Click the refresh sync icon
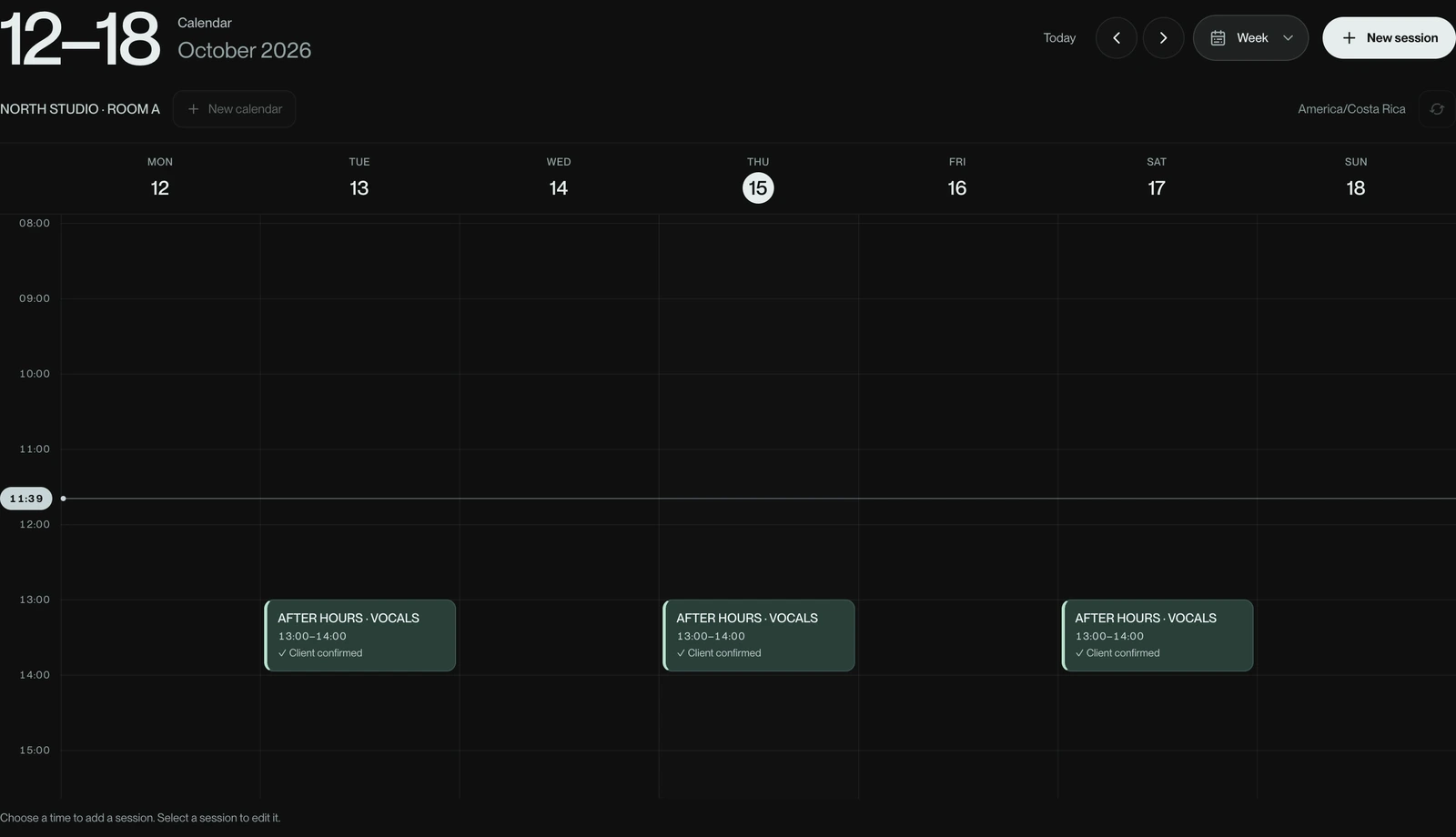1456x837 pixels. pos(1437,109)
